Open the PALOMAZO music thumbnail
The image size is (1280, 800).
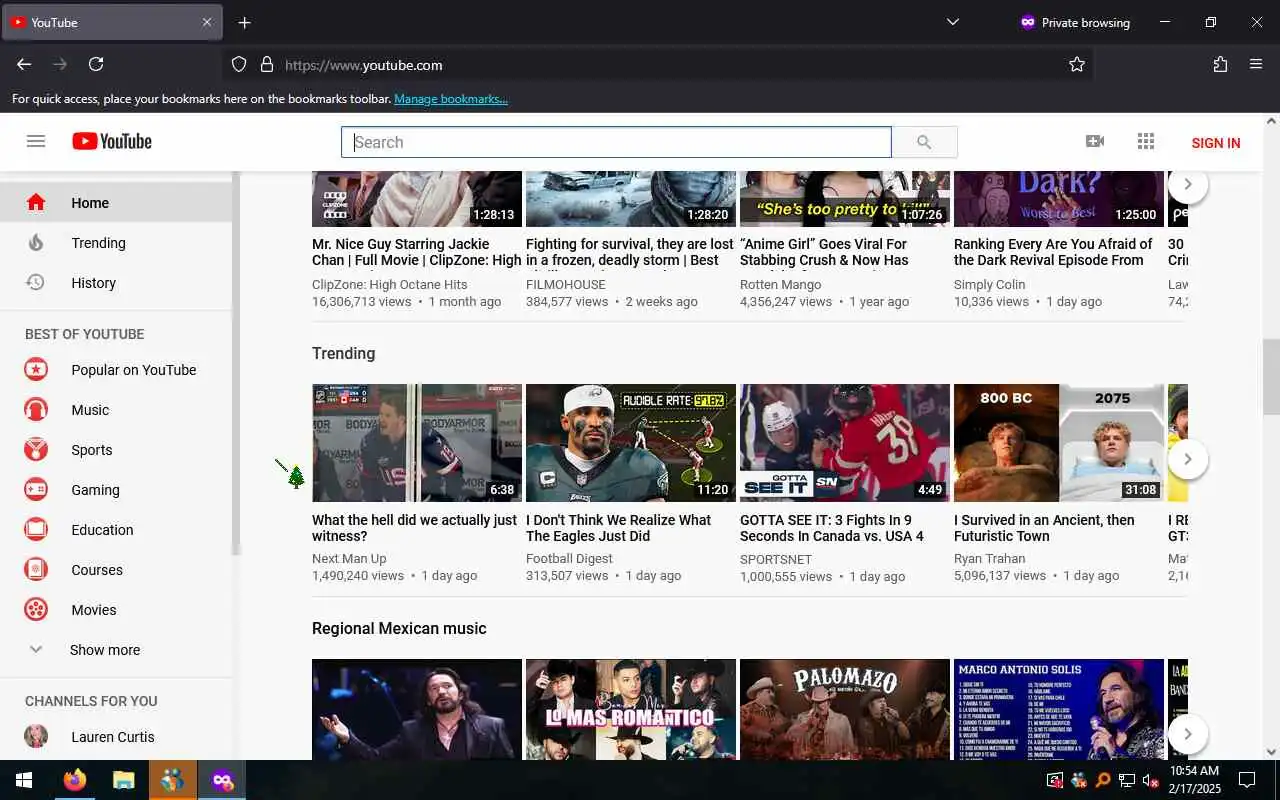[845, 709]
